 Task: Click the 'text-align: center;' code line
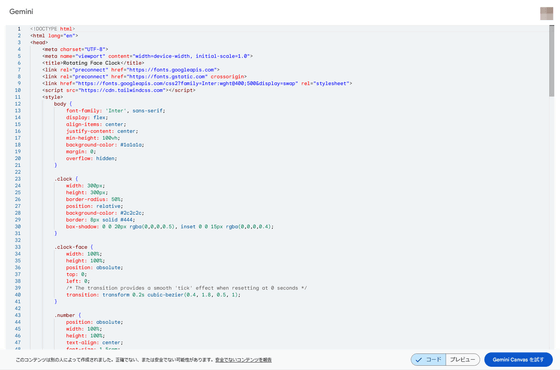click(x=94, y=343)
